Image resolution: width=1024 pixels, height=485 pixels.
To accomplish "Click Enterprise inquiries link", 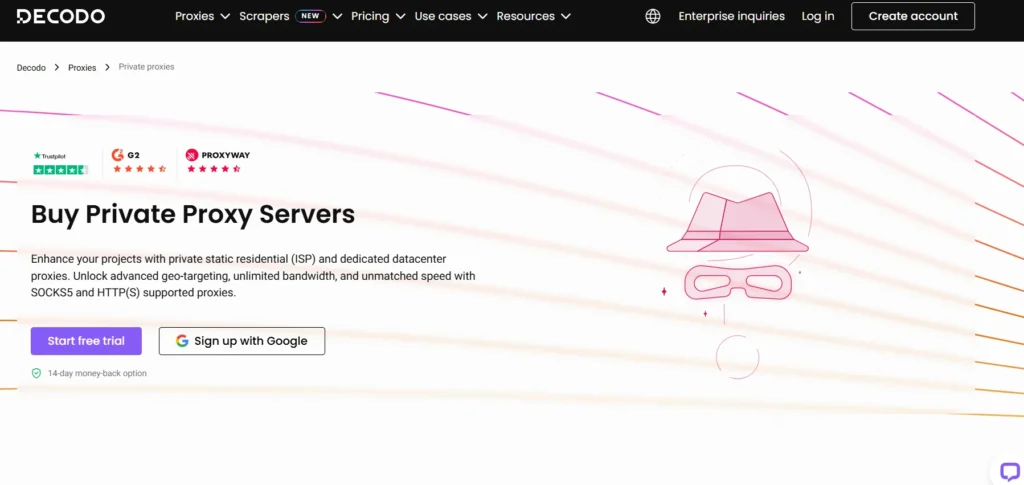I will 731,16.
